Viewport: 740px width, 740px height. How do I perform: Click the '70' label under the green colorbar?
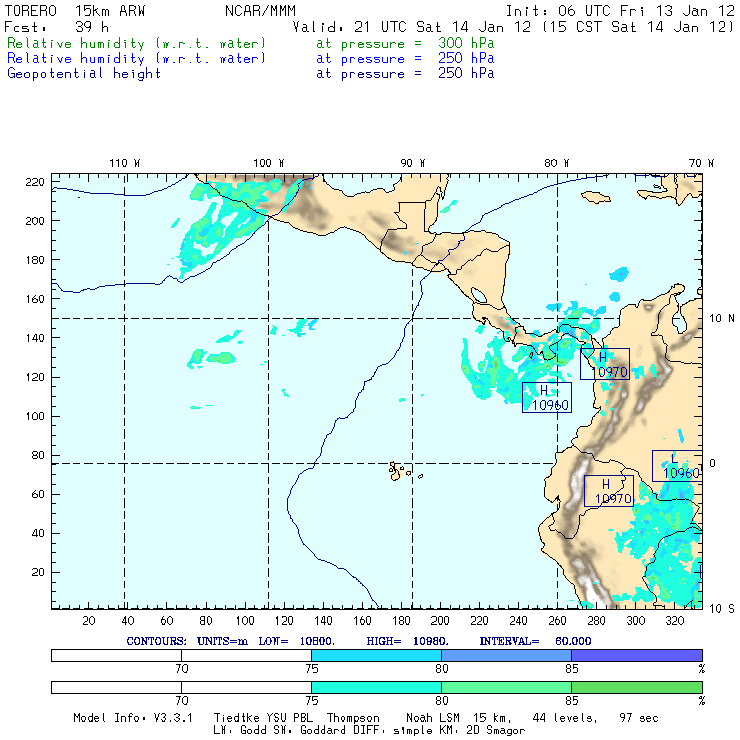pyautogui.click(x=182, y=701)
